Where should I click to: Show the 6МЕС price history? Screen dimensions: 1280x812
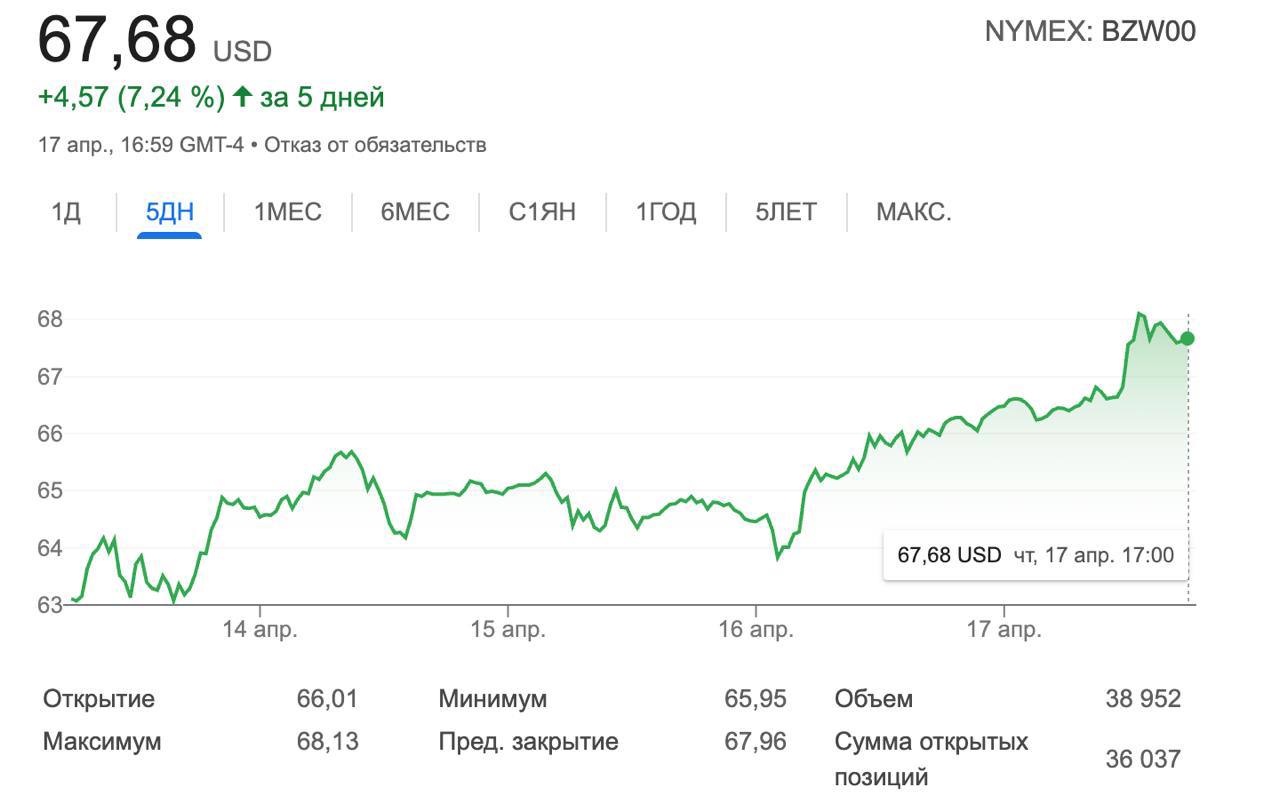click(415, 212)
